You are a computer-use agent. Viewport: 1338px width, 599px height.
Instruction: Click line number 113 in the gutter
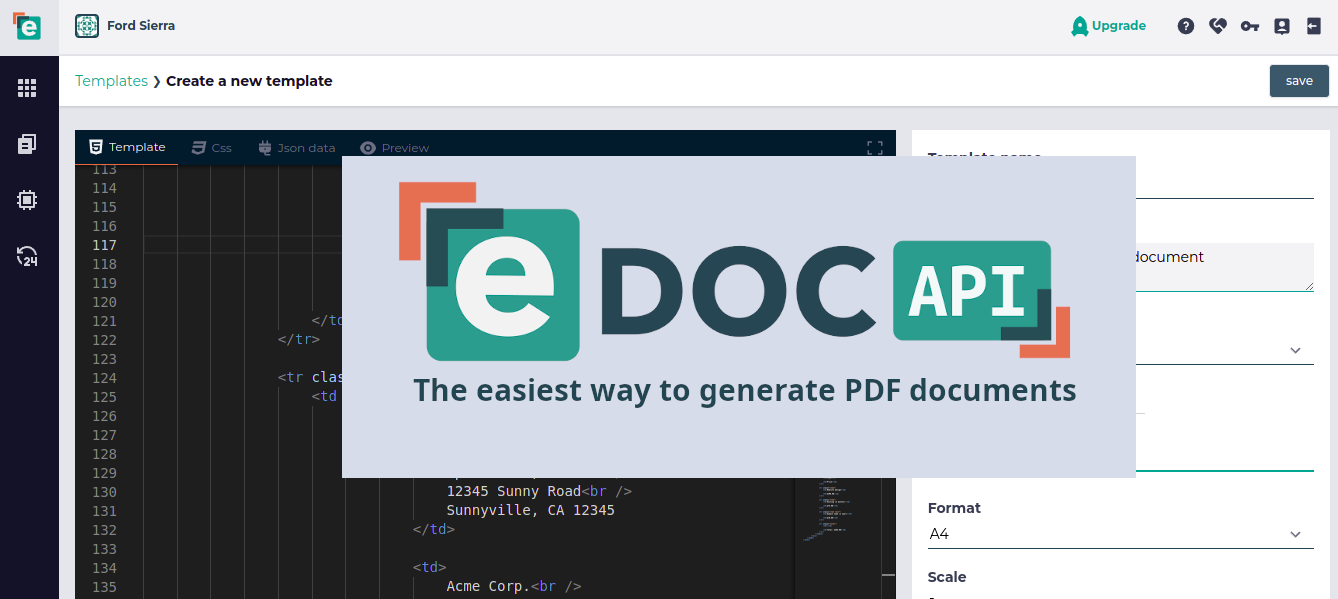pyautogui.click(x=104, y=170)
